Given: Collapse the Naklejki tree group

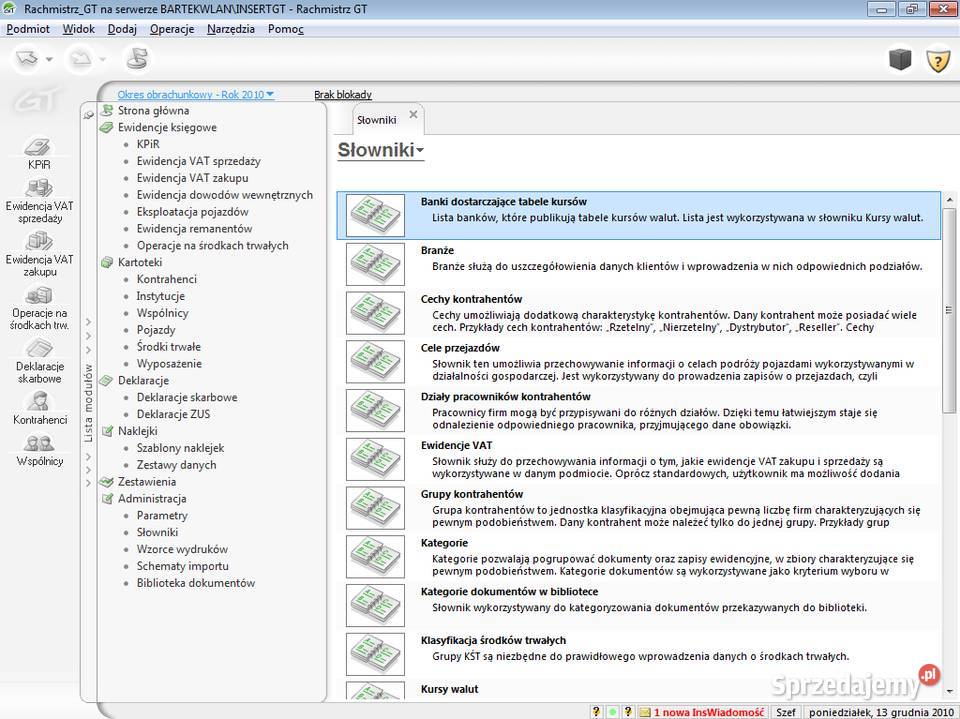Looking at the screenshot, I should pos(107,431).
